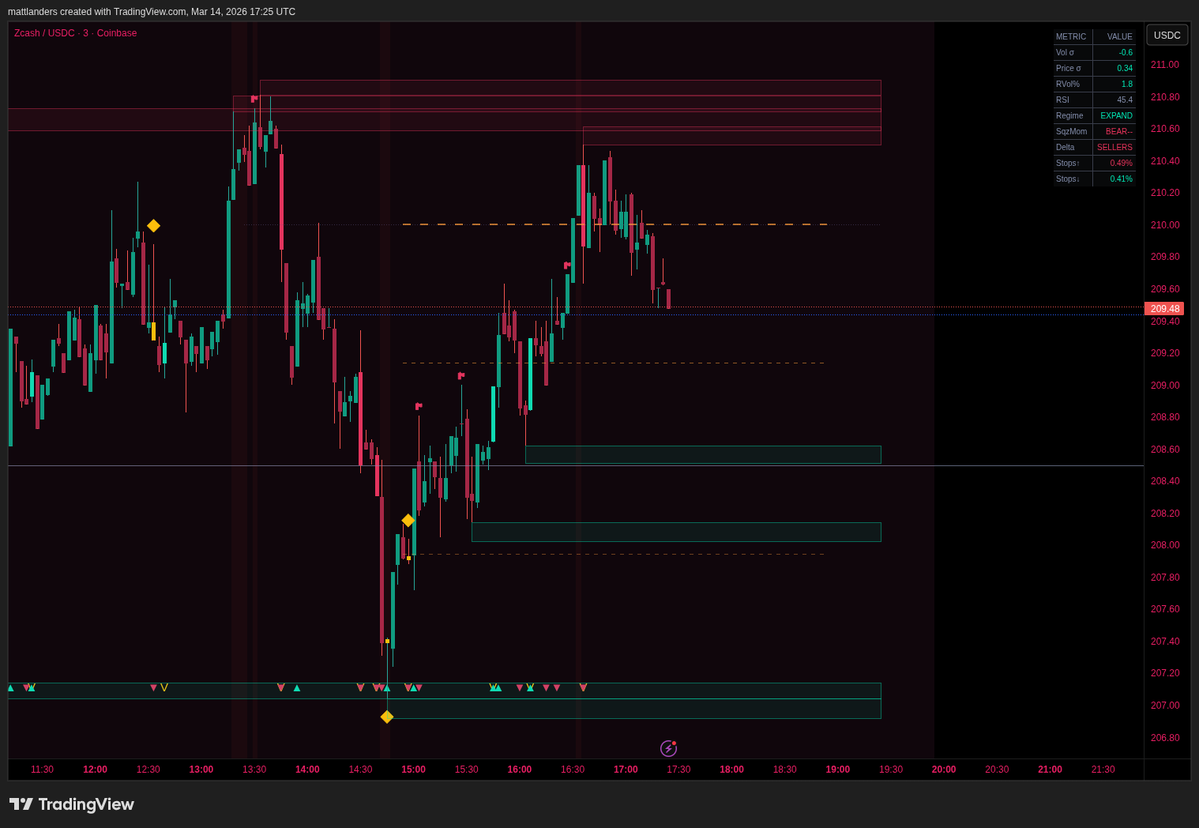Click the red supply zone above the 16:45 high
The width and height of the screenshot is (1199, 828).
click(x=732, y=135)
